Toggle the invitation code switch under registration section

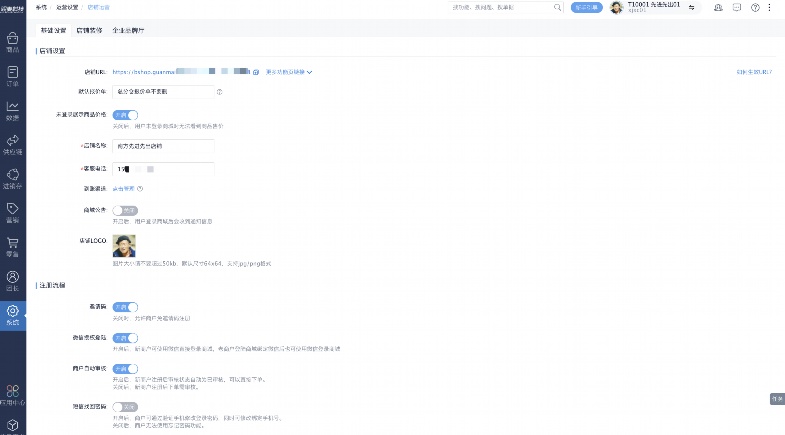(125, 307)
